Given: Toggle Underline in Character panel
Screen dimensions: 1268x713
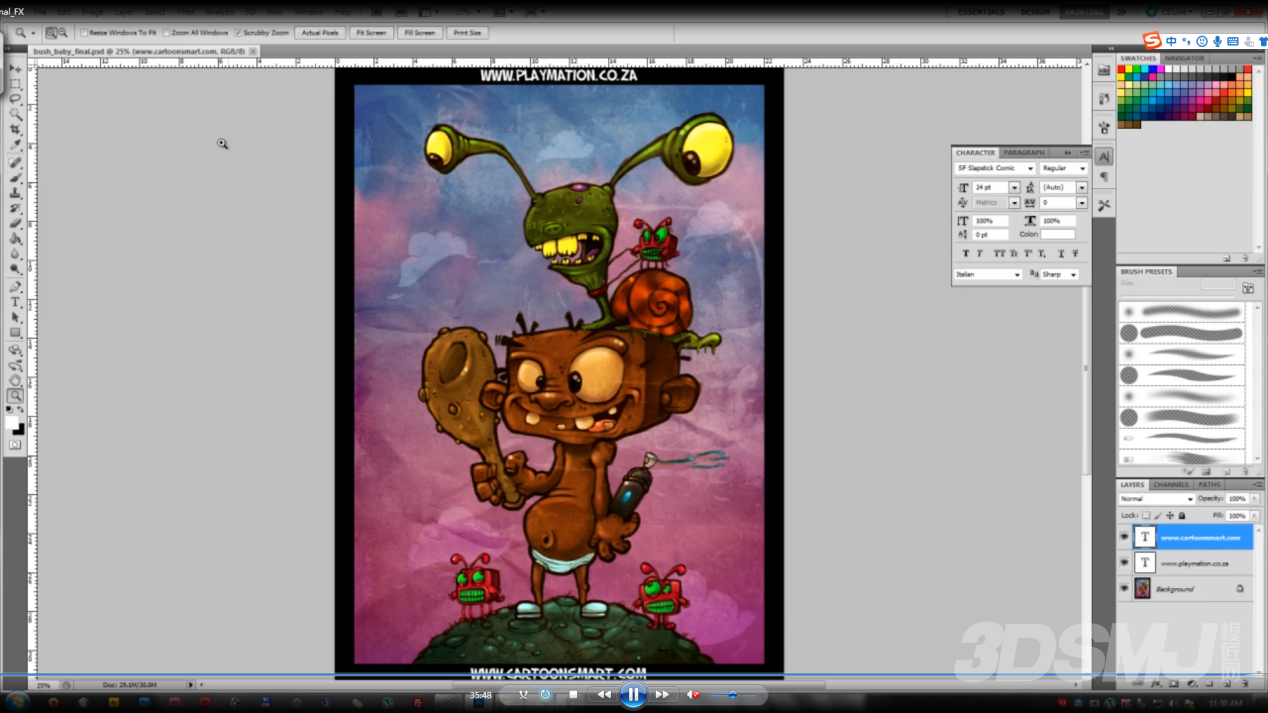Looking at the screenshot, I should tap(1061, 254).
